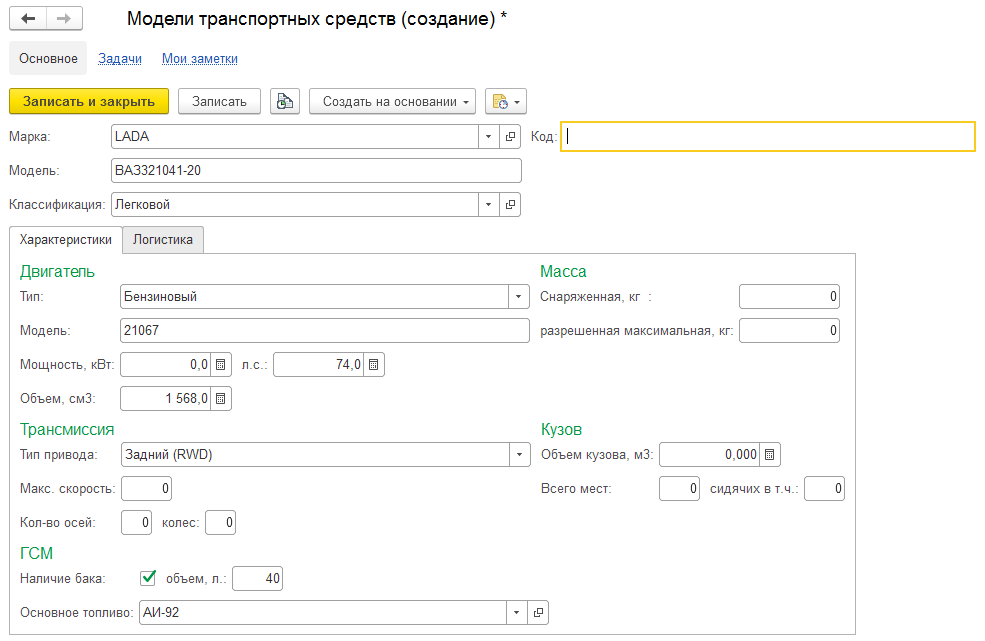Expand the Тип привода dropdown
985x641 pixels.
pyautogui.click(x=518, y=455)
